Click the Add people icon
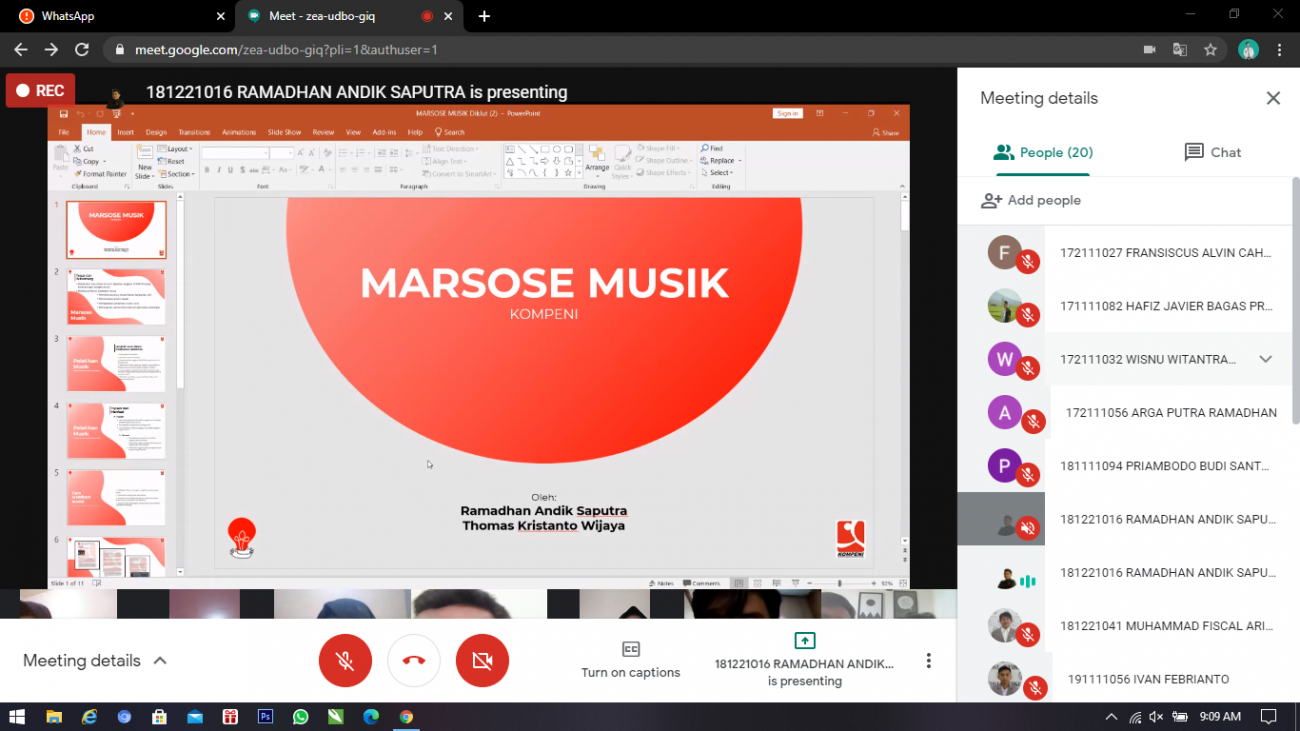This screenshot has width=1300, height=731. point(991,201)
